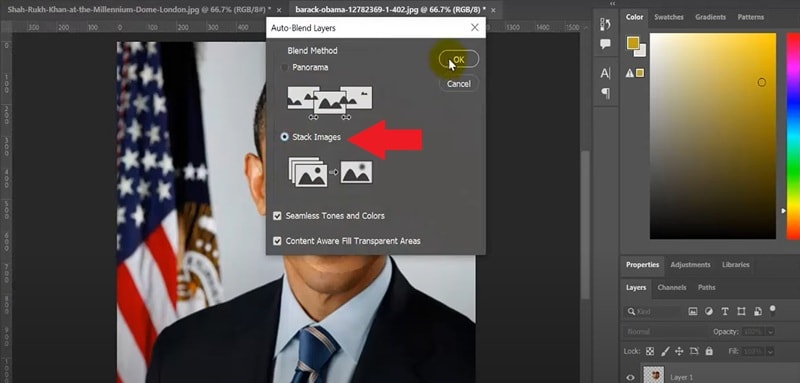Click the out-of-gamut warning triangle
The height and width of the screenshot is (383, 800).
coord(630,73)
